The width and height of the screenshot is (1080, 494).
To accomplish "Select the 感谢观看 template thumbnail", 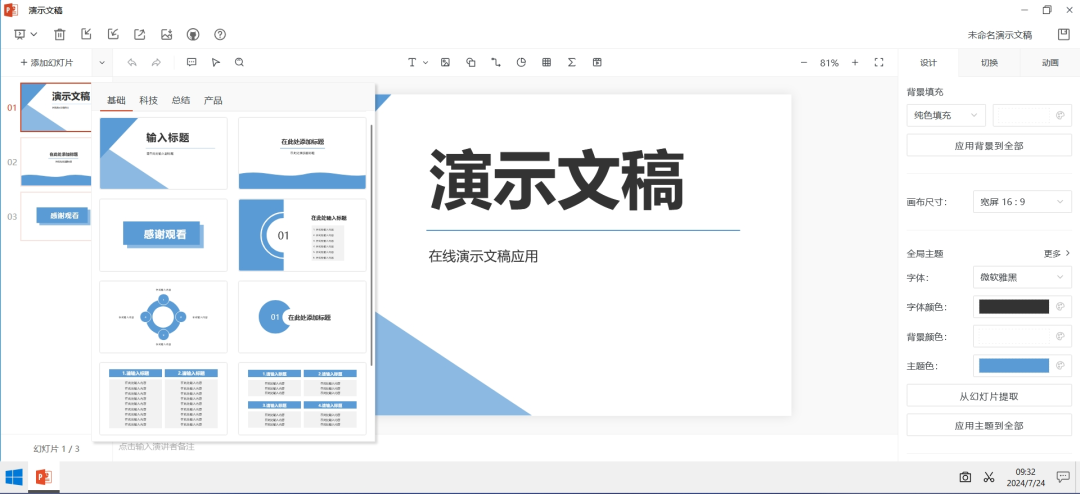I will [163, 235].
